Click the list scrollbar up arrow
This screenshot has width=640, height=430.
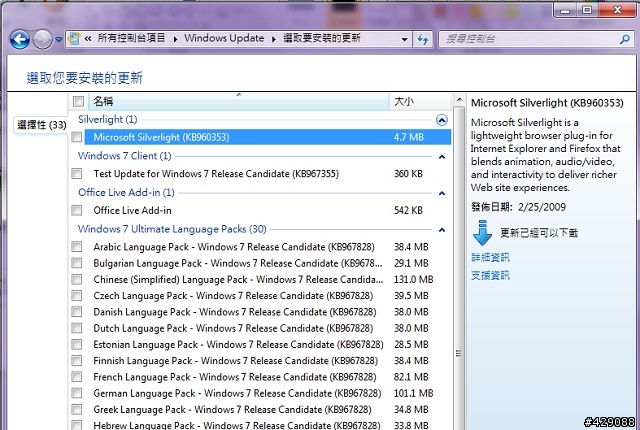(x=459, y=100)
